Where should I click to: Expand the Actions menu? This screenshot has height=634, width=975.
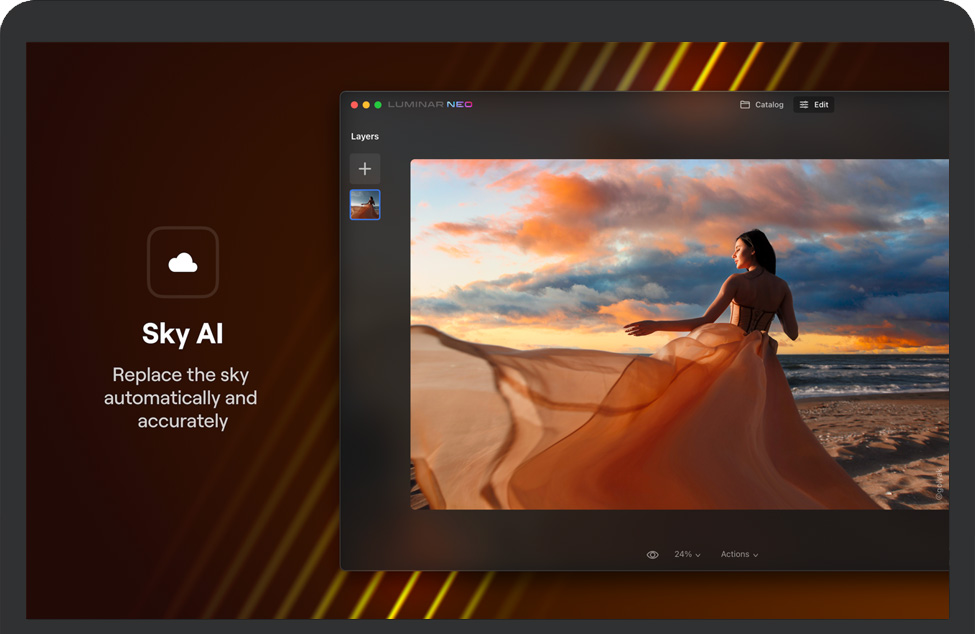tap(738, 555)
